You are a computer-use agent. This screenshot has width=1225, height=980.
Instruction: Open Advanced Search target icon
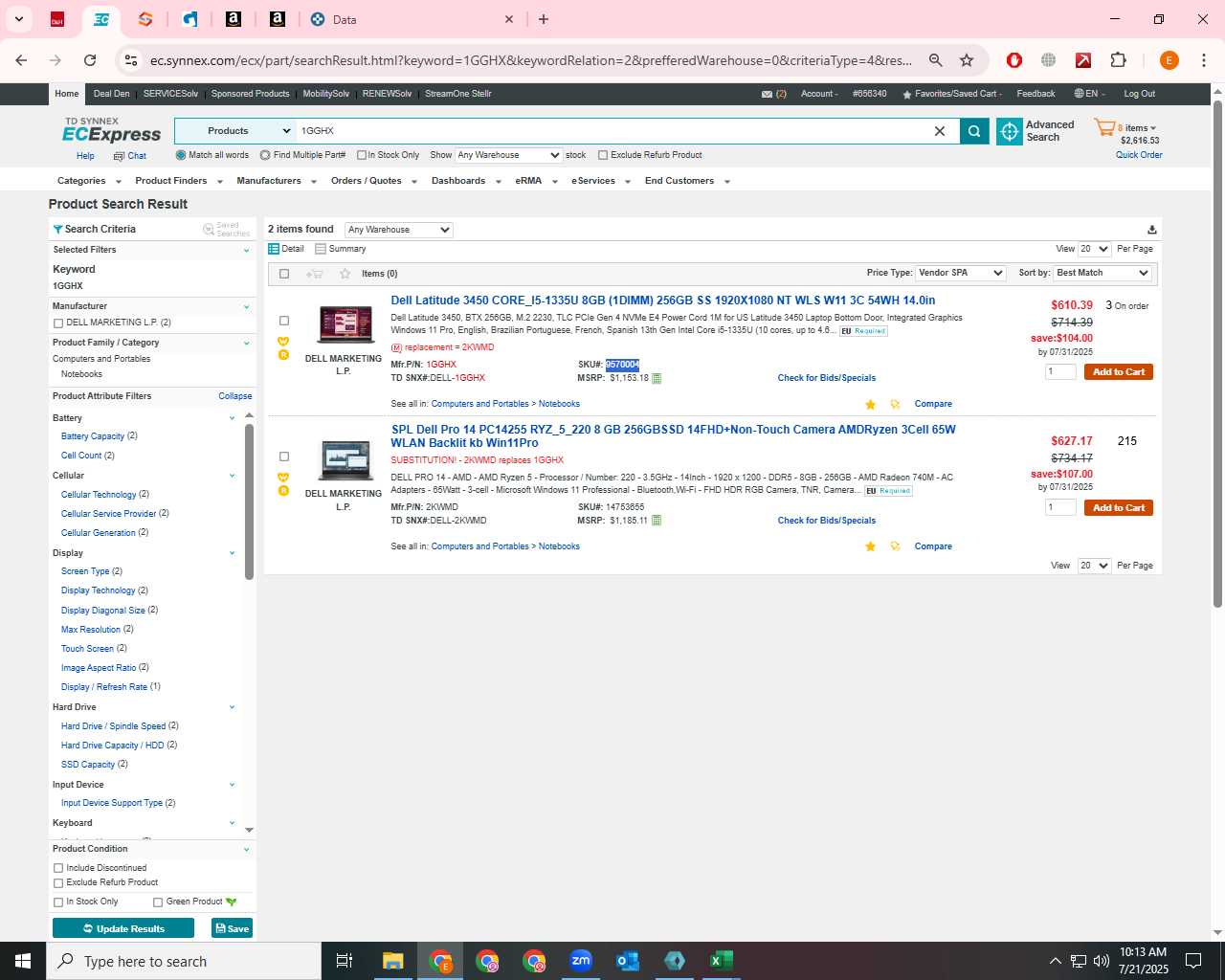[x=1010, y=131]
